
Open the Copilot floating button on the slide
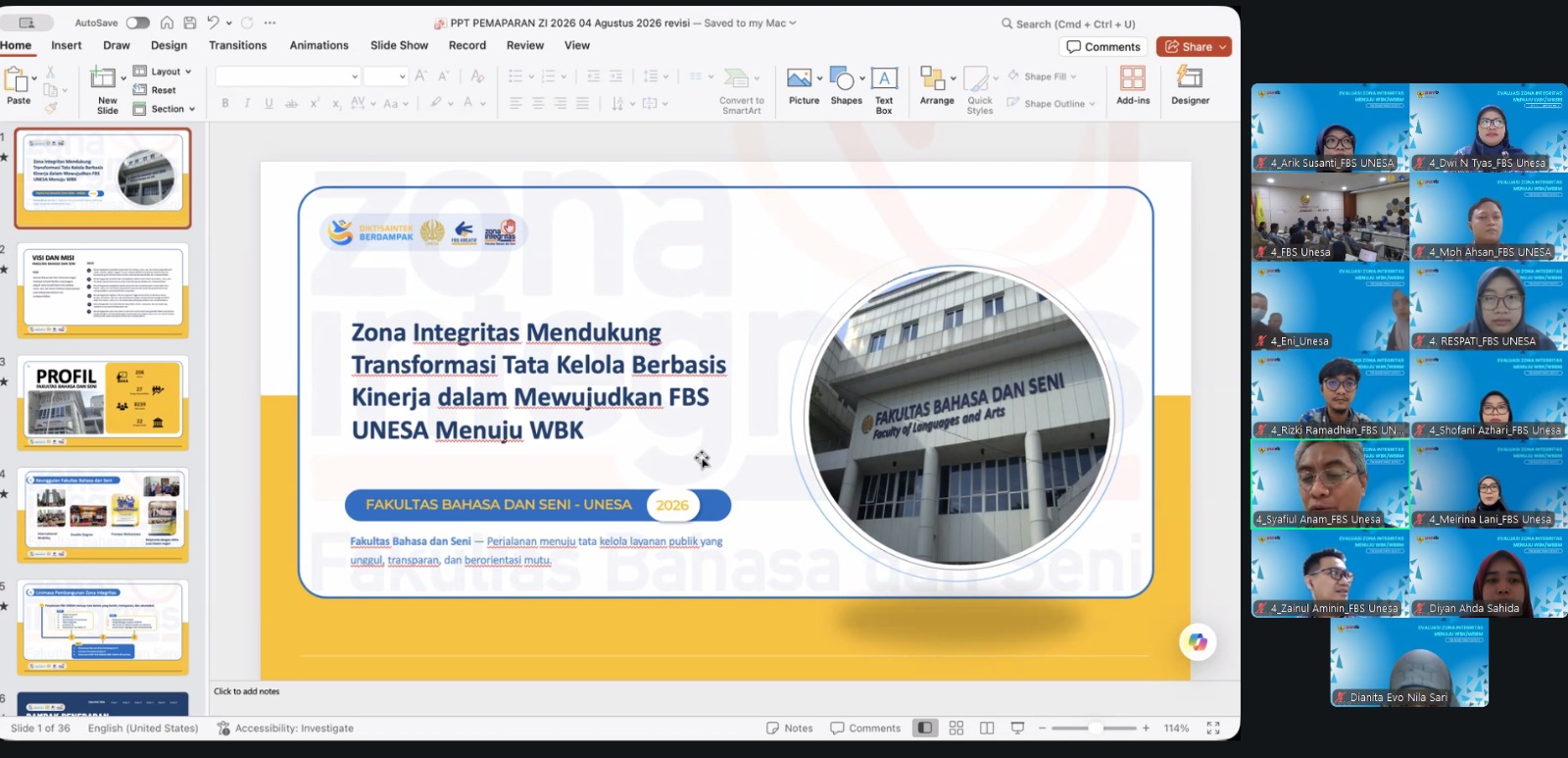pyautogui.click(x=1198, y=642)
